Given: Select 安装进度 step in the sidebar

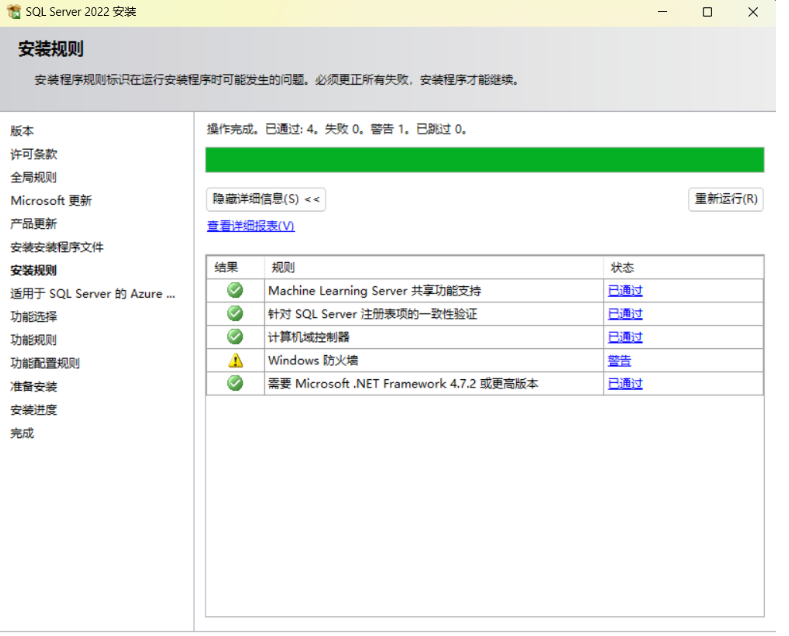Looking at the screenshot, I should click(x=34, y=410).
